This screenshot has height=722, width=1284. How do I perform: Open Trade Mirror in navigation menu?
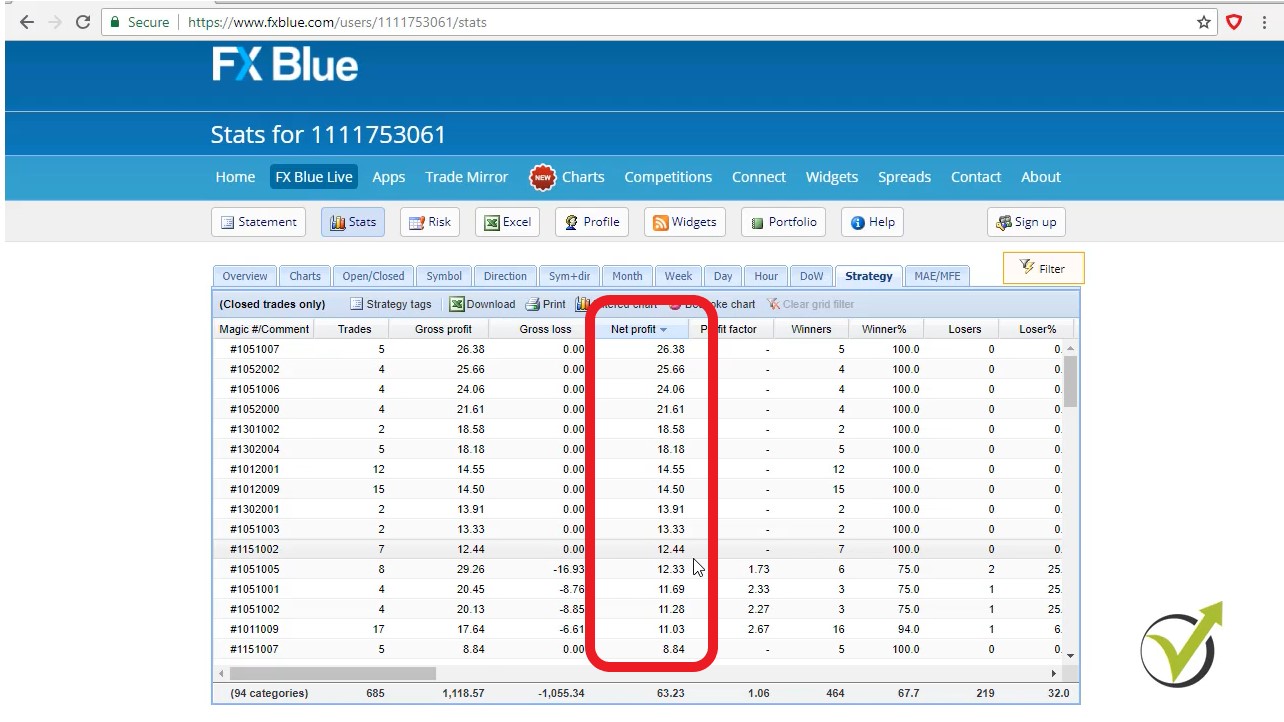(x=466, y=177)
